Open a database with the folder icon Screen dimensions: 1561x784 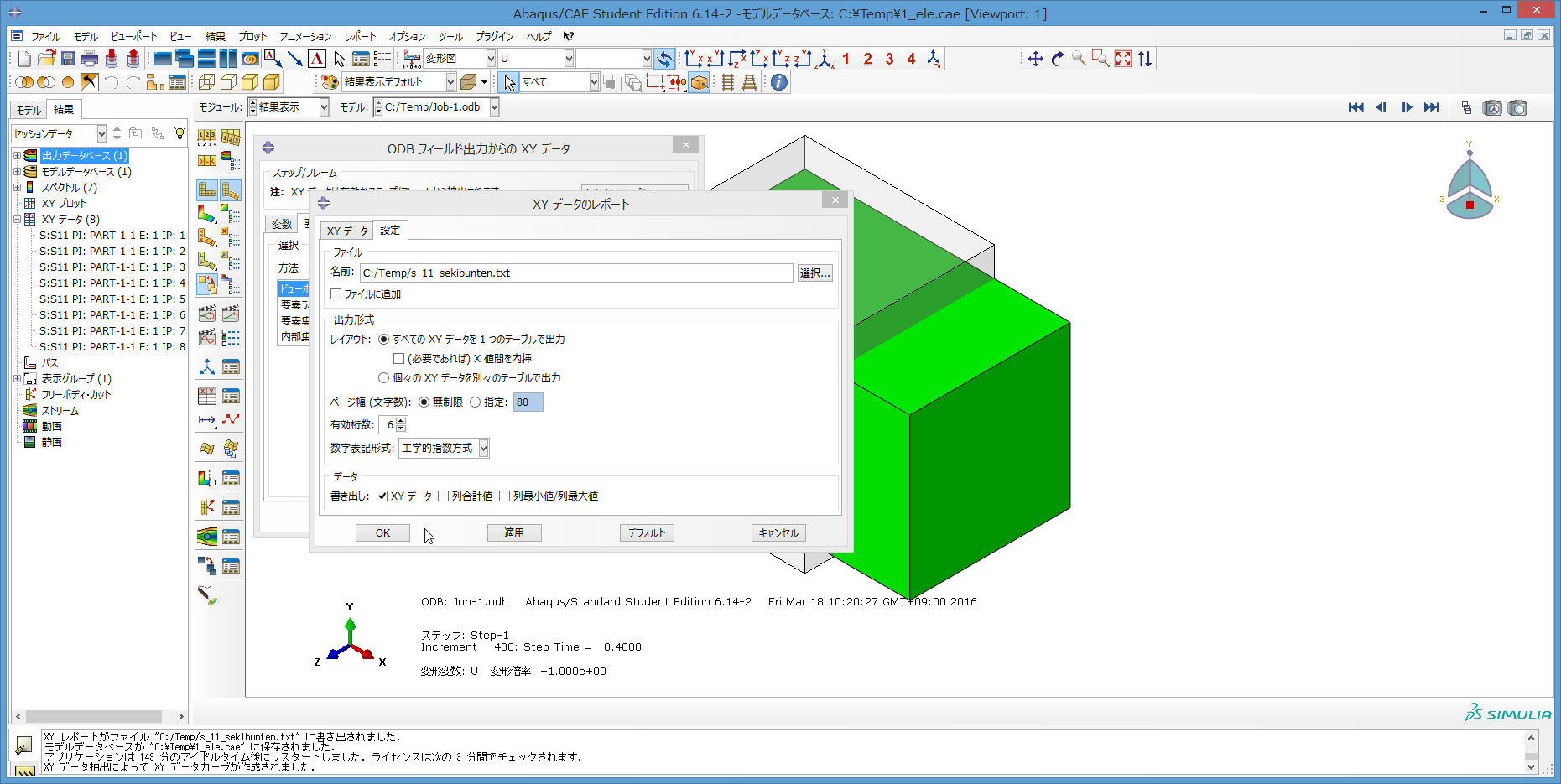click(47, 59)
